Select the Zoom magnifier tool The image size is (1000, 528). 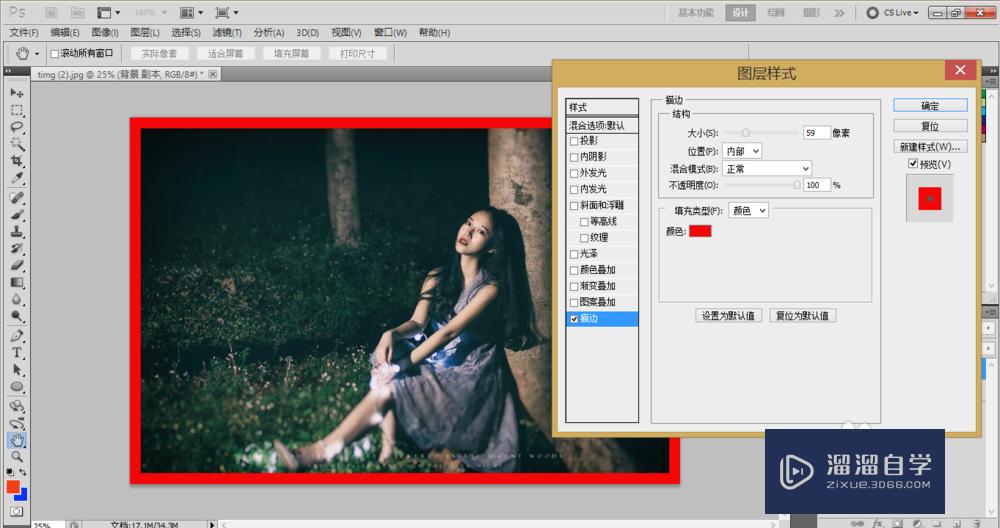17,457
